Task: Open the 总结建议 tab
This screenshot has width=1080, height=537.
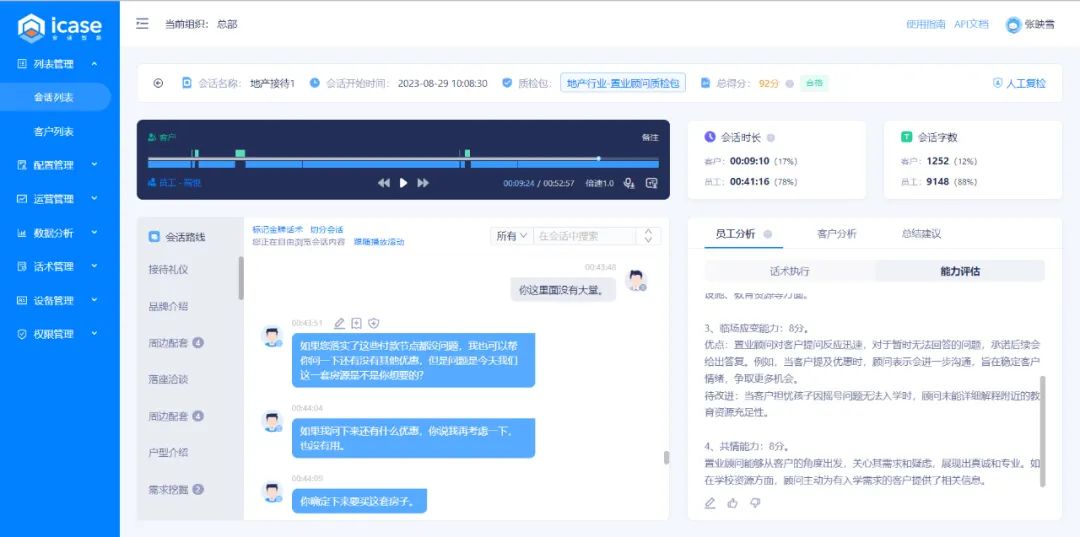Action: pos(921,234)
